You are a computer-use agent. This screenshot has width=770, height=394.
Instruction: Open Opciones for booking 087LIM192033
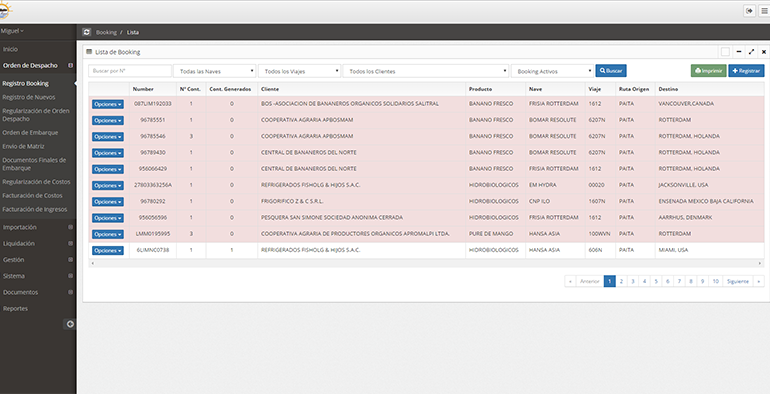[x=108, y=104]
